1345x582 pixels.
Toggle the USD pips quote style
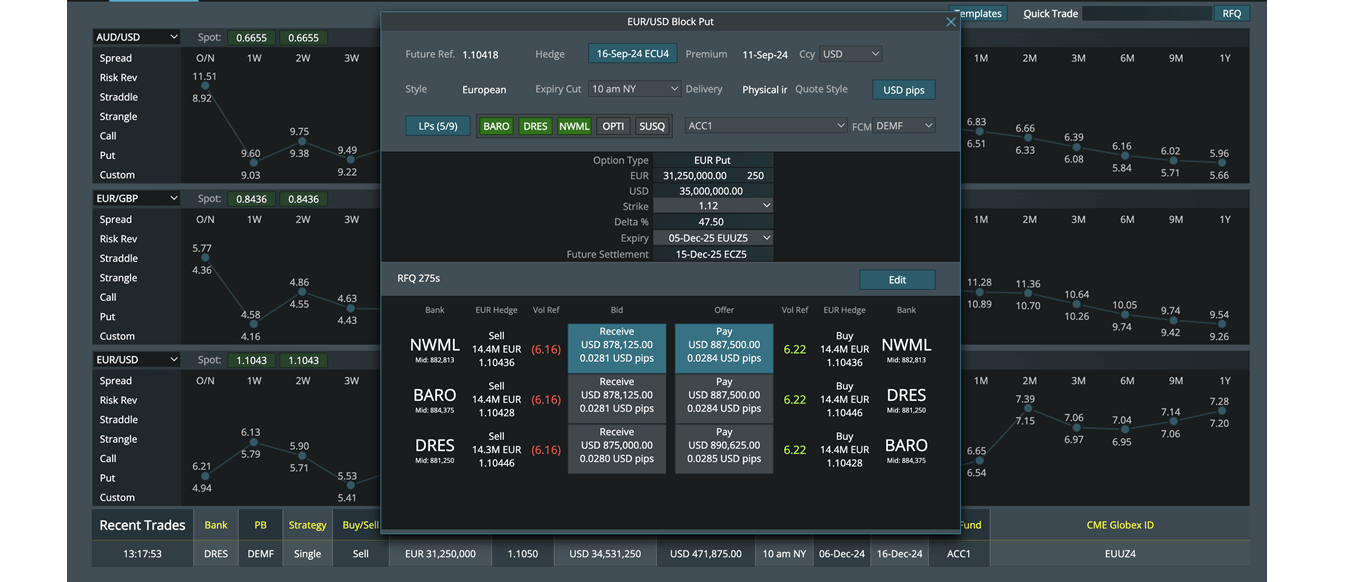904,90
